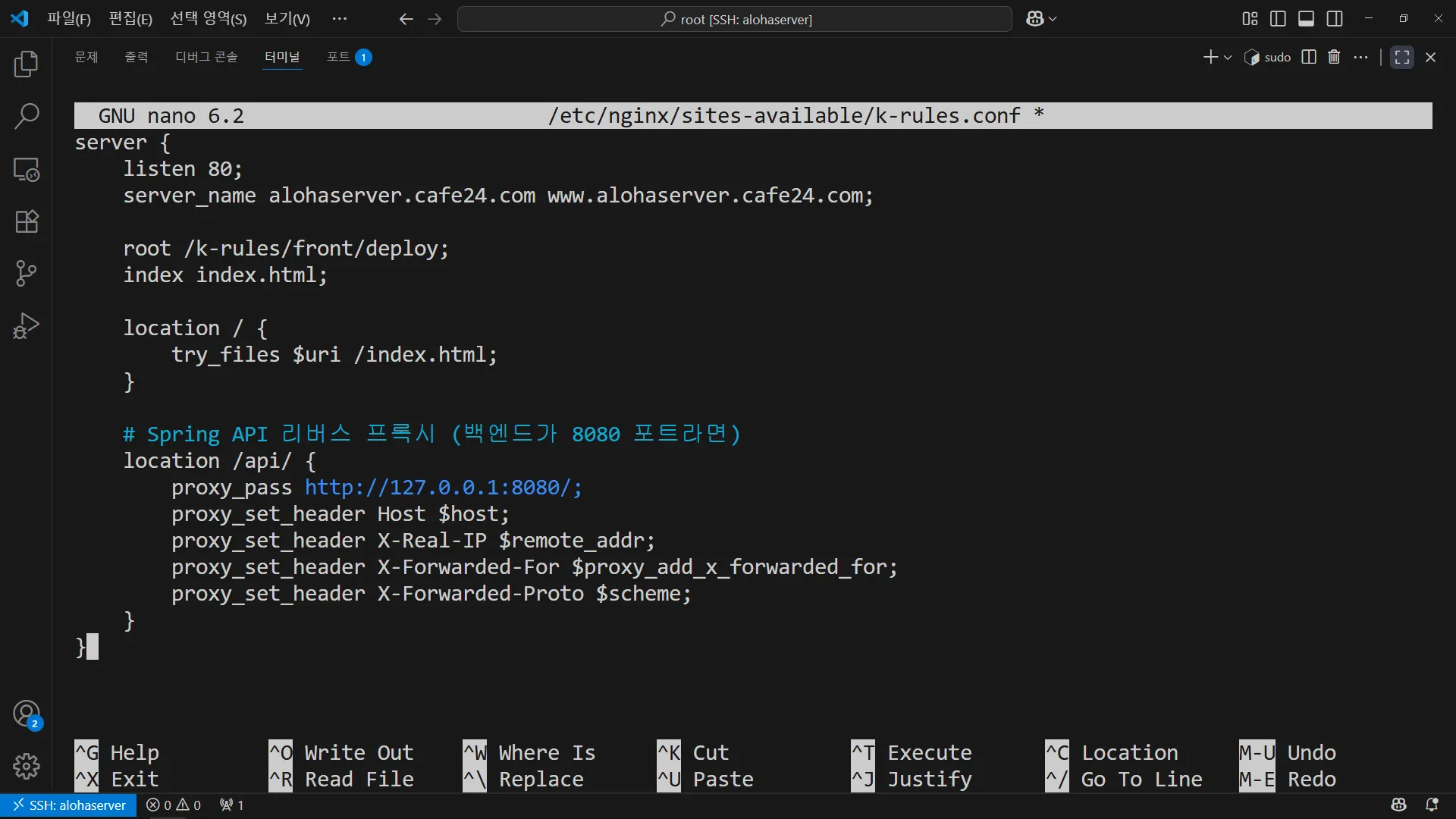Expand new terminal launch profile dropdown
1456x819 pixels.
pos(1228,58)
